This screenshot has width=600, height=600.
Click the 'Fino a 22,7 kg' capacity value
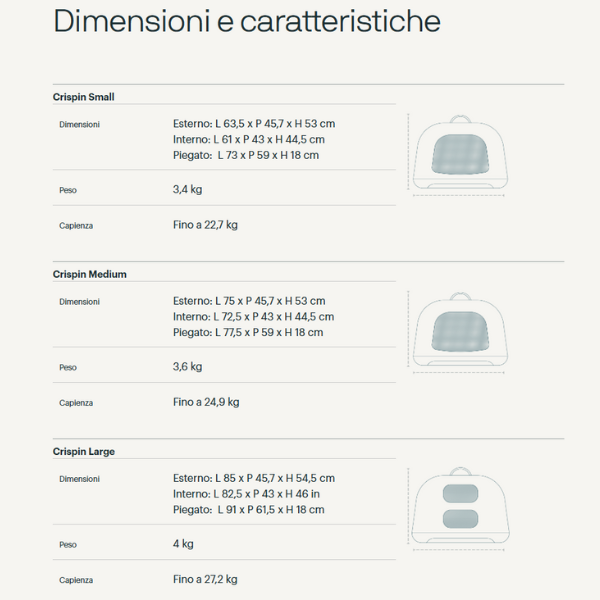(205, 225)
